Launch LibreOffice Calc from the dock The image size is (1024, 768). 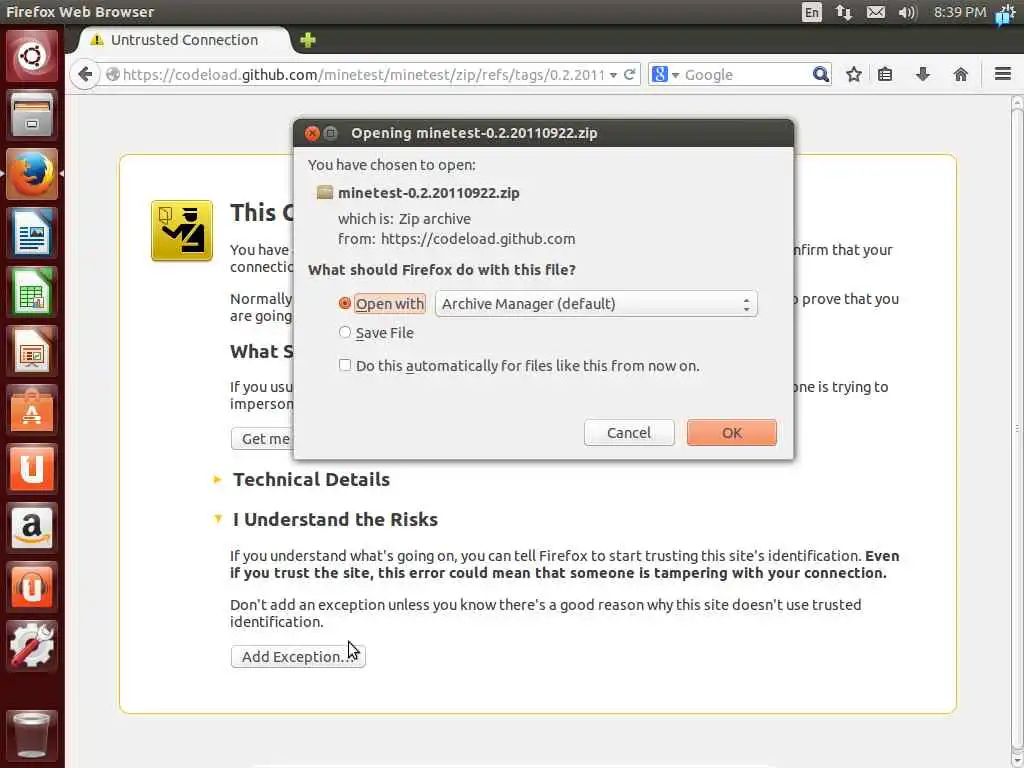coord(31,291)
